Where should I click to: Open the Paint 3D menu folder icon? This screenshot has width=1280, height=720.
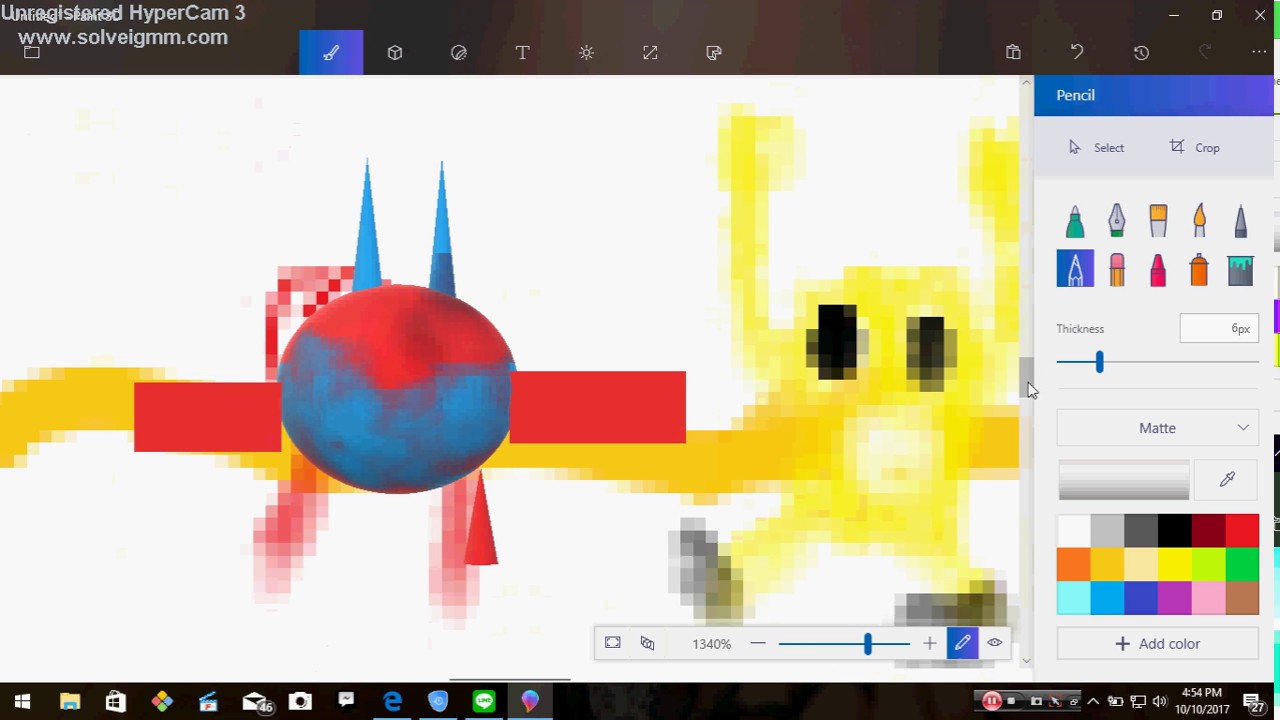click(x=32, y=53)
